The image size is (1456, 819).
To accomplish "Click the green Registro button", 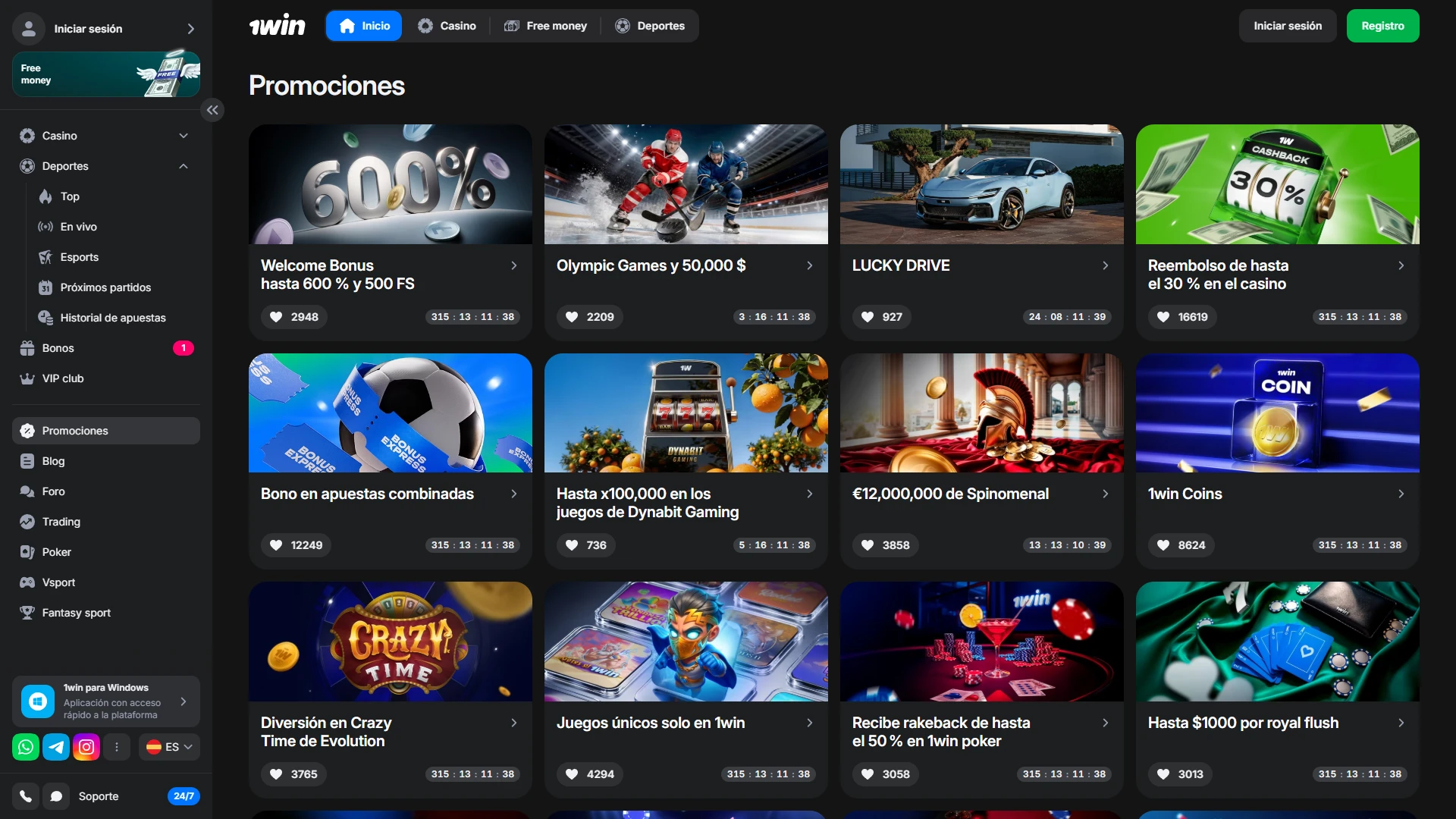I will (1382, 26).
